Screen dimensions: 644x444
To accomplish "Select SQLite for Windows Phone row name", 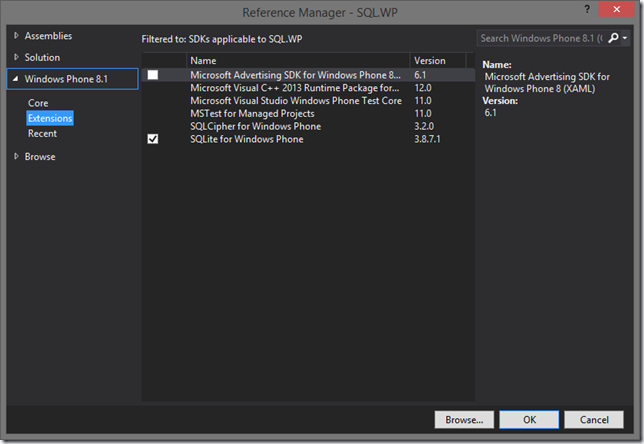I will tap(247, 139).
